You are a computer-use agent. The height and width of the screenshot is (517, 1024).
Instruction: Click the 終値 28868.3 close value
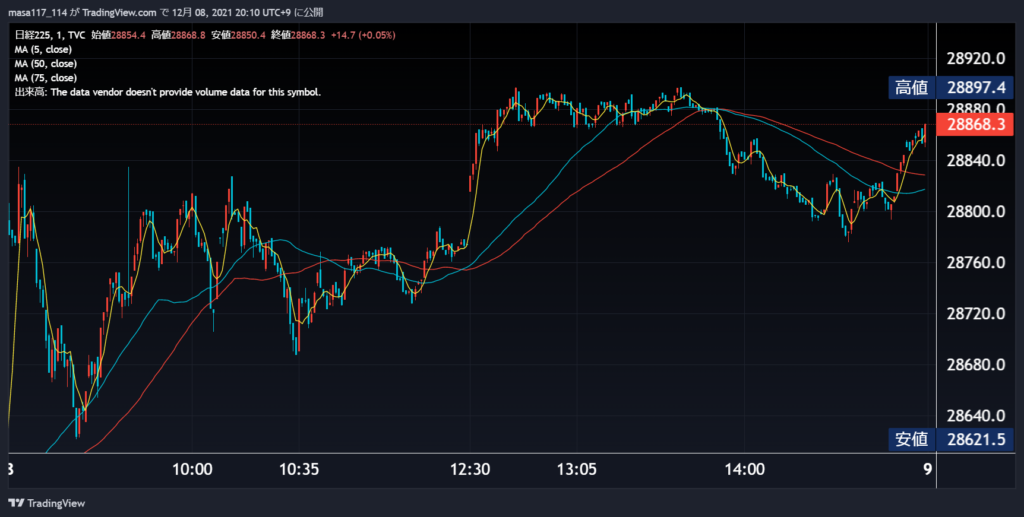(x=298, y=35)
